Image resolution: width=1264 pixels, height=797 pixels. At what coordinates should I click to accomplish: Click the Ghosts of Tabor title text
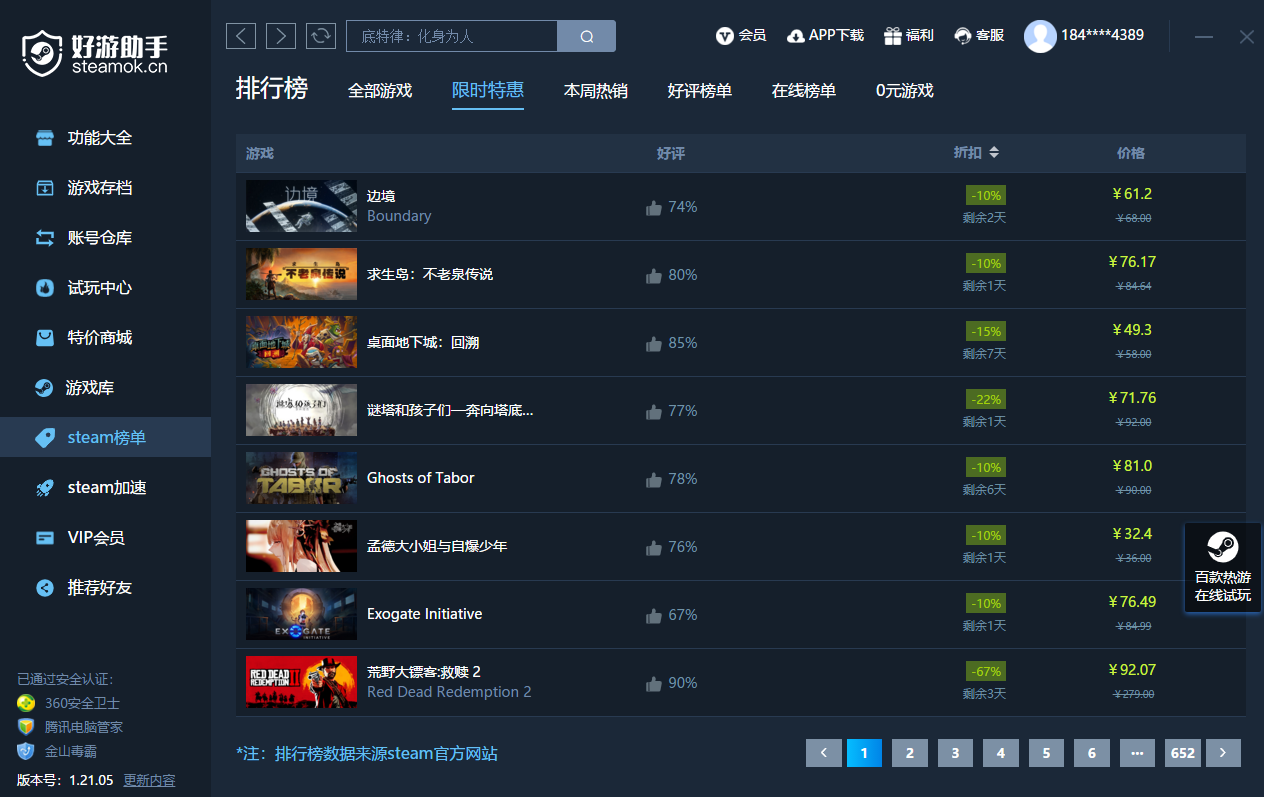tap(421, 478)
